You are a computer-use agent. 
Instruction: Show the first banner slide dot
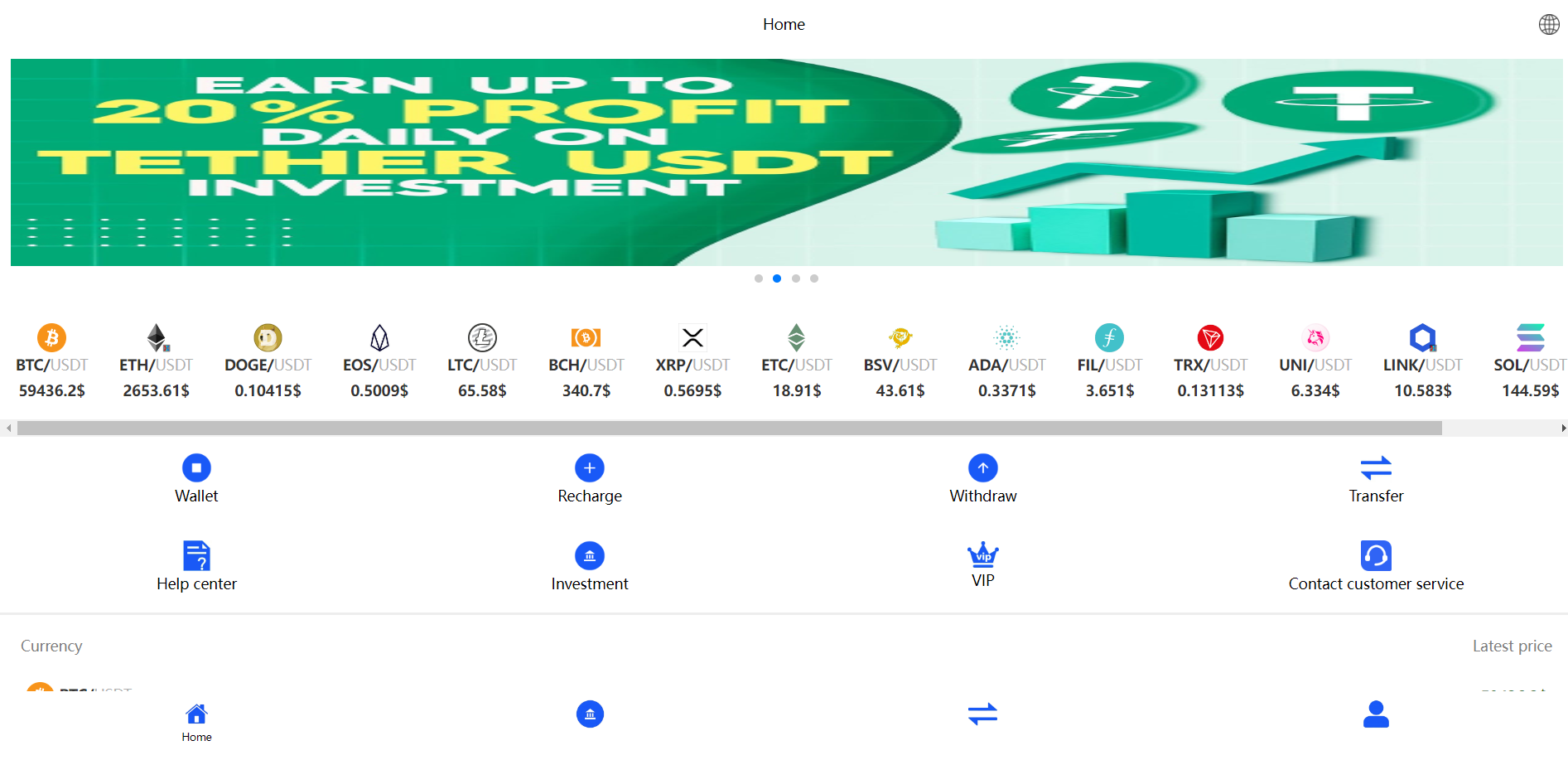(x=759, y=278)
